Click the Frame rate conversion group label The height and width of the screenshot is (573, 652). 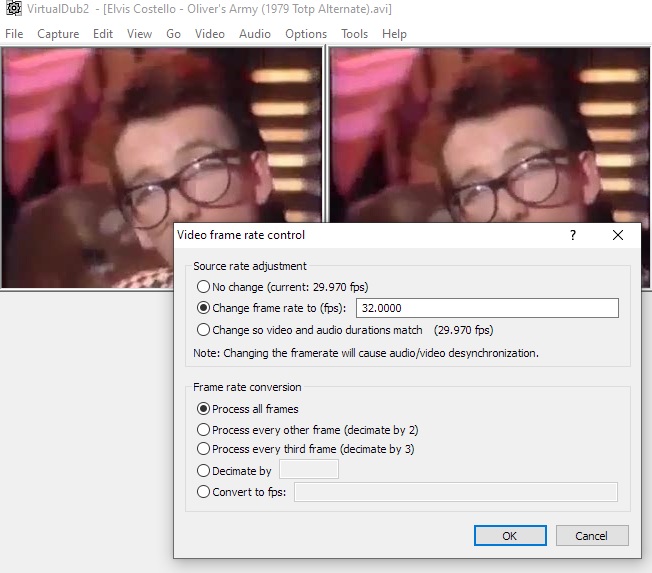pyautogui.click(x=247, y=387)
